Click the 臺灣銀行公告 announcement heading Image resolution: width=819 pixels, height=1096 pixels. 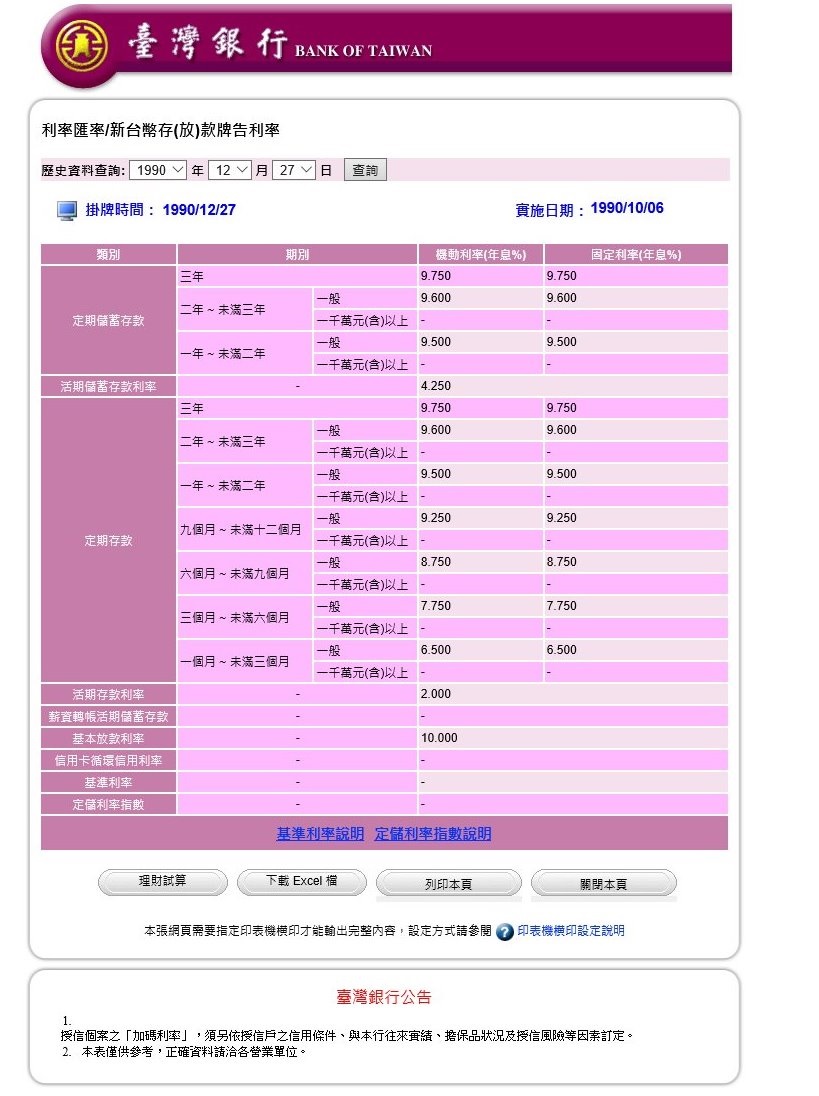click(384, 997)
